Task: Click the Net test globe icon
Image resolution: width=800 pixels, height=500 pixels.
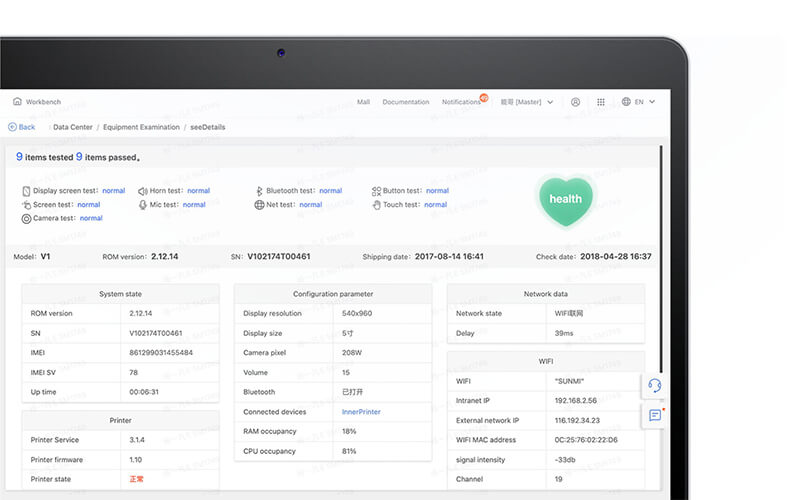Action: [x=259, y=205]
